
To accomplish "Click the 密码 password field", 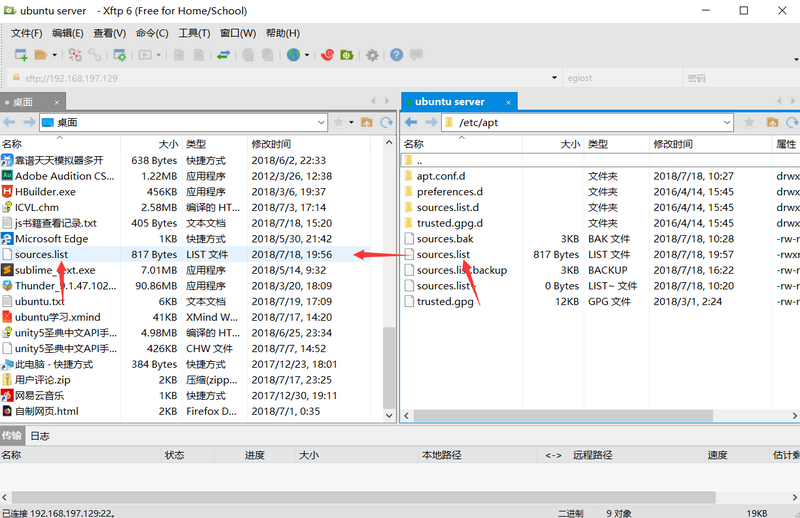I will (741, 78).
